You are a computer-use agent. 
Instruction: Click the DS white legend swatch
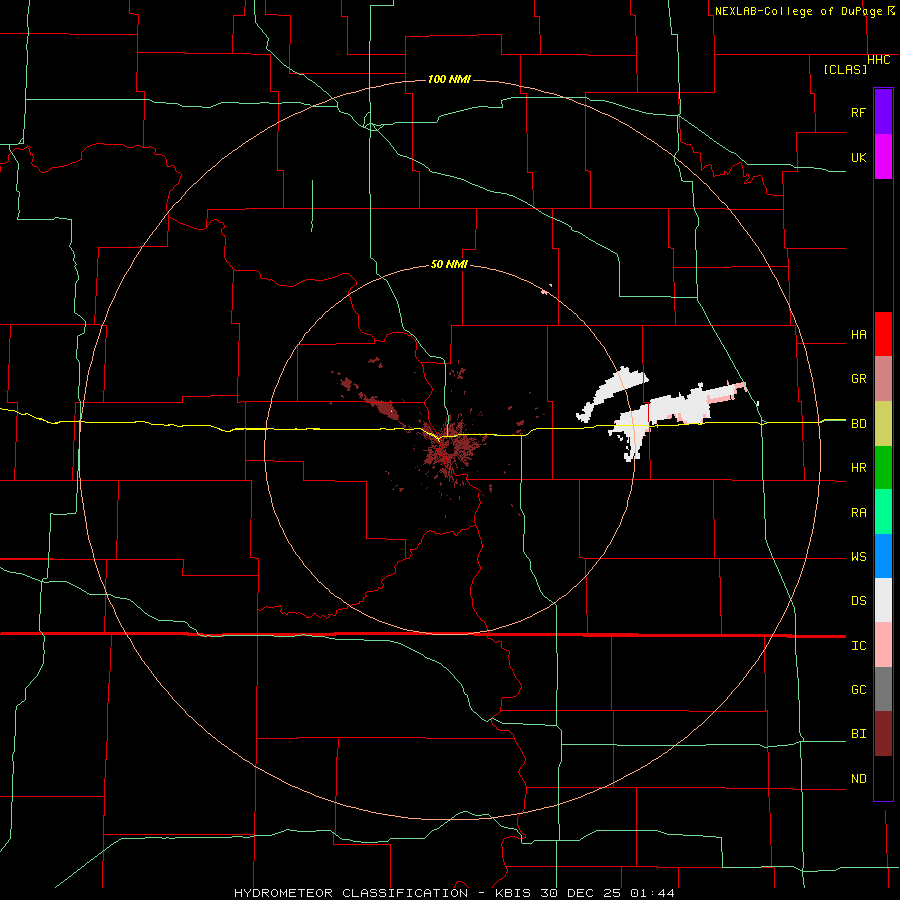tap(883, 600)
